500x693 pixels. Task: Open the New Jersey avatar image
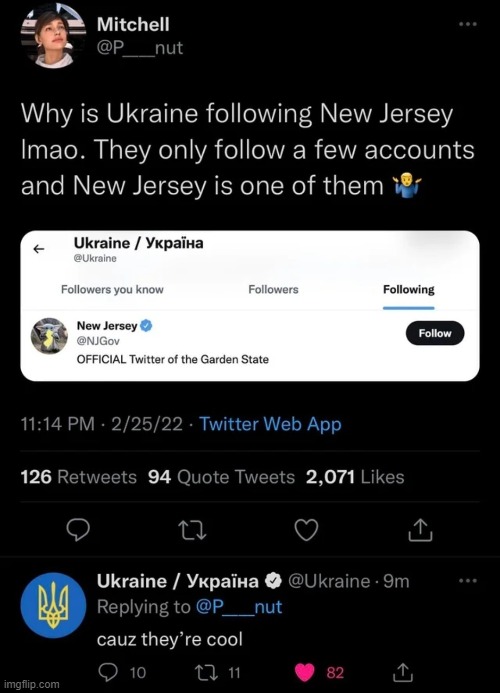pos(49,336)
